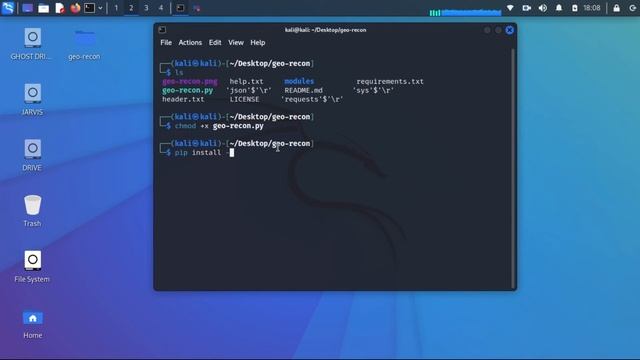The image size is (640, 360).
Task: Click requirements.txt in terminal listing
Action: 390,81
